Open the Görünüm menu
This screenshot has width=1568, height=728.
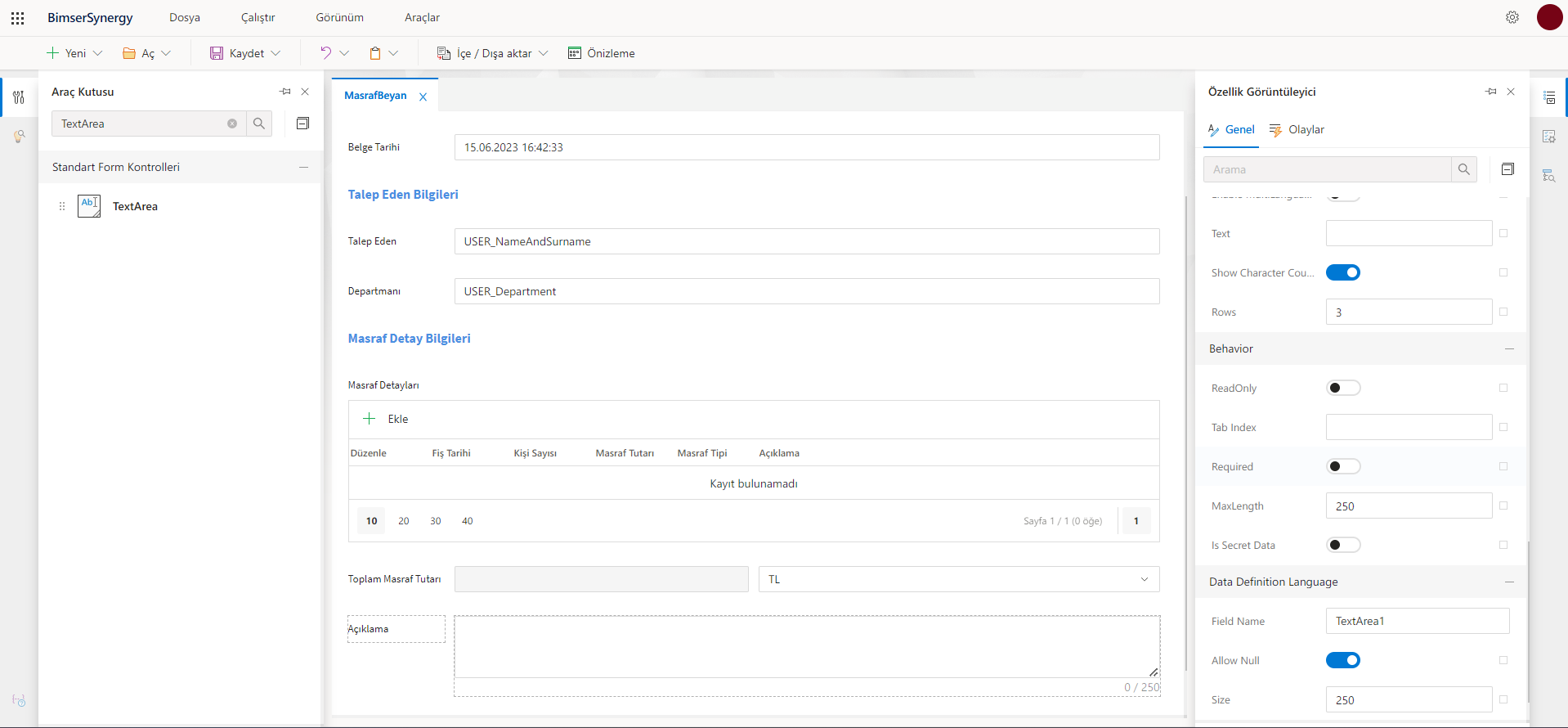coord(340,17)
